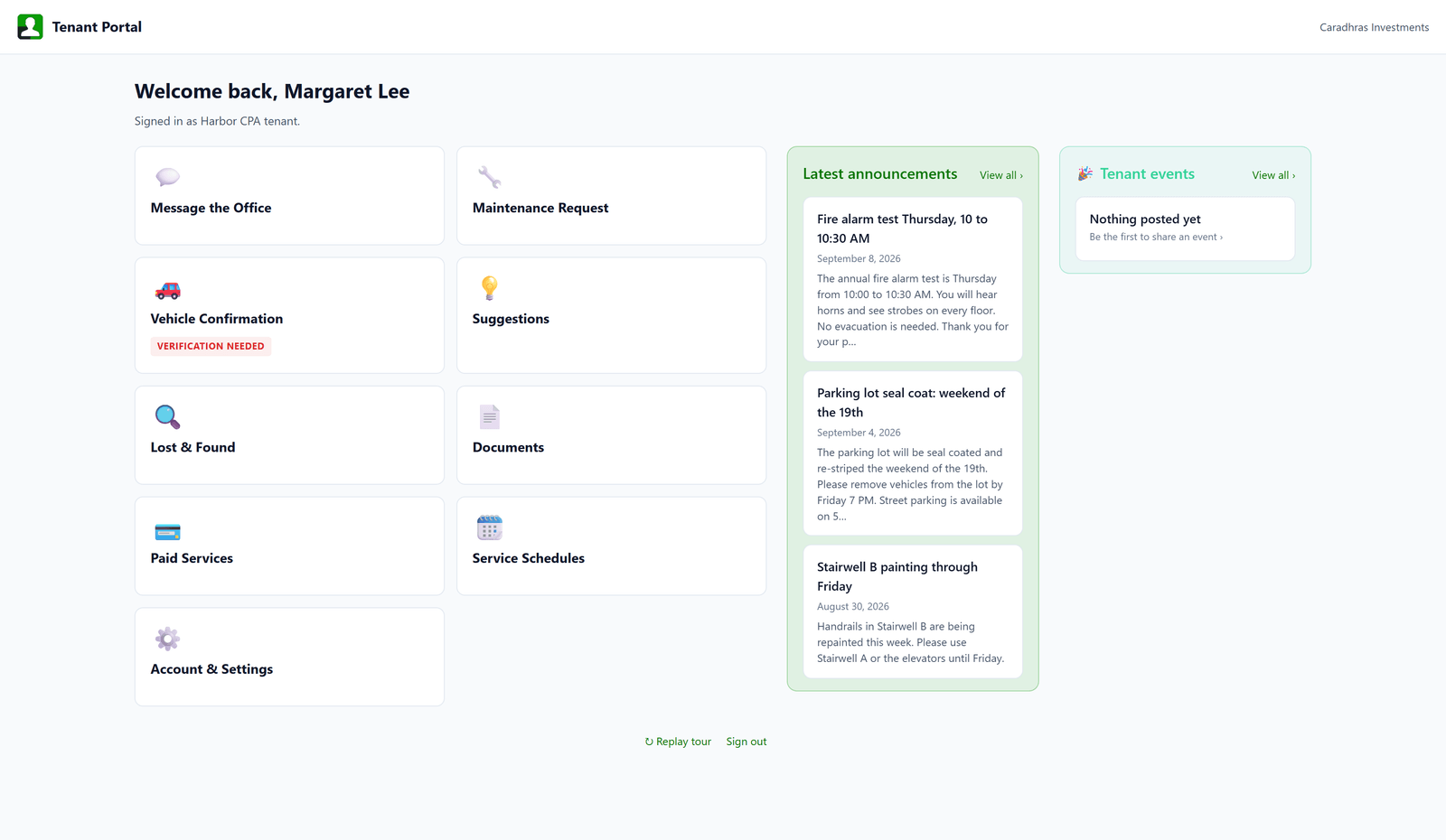Click the Tenant Portal logo icon
Image resolution: width=1446 pixels, height=840 pixels.
point(30,27)
